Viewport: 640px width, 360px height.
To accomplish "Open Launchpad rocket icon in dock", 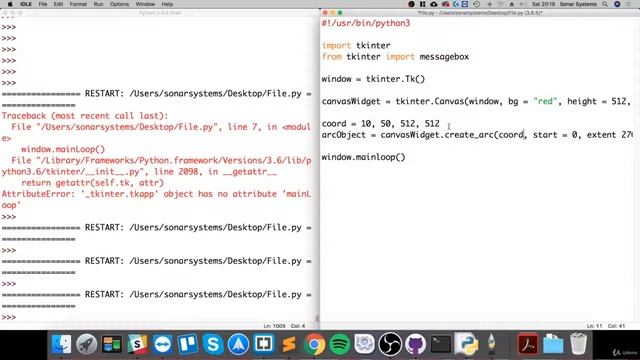I will point(87,344).
